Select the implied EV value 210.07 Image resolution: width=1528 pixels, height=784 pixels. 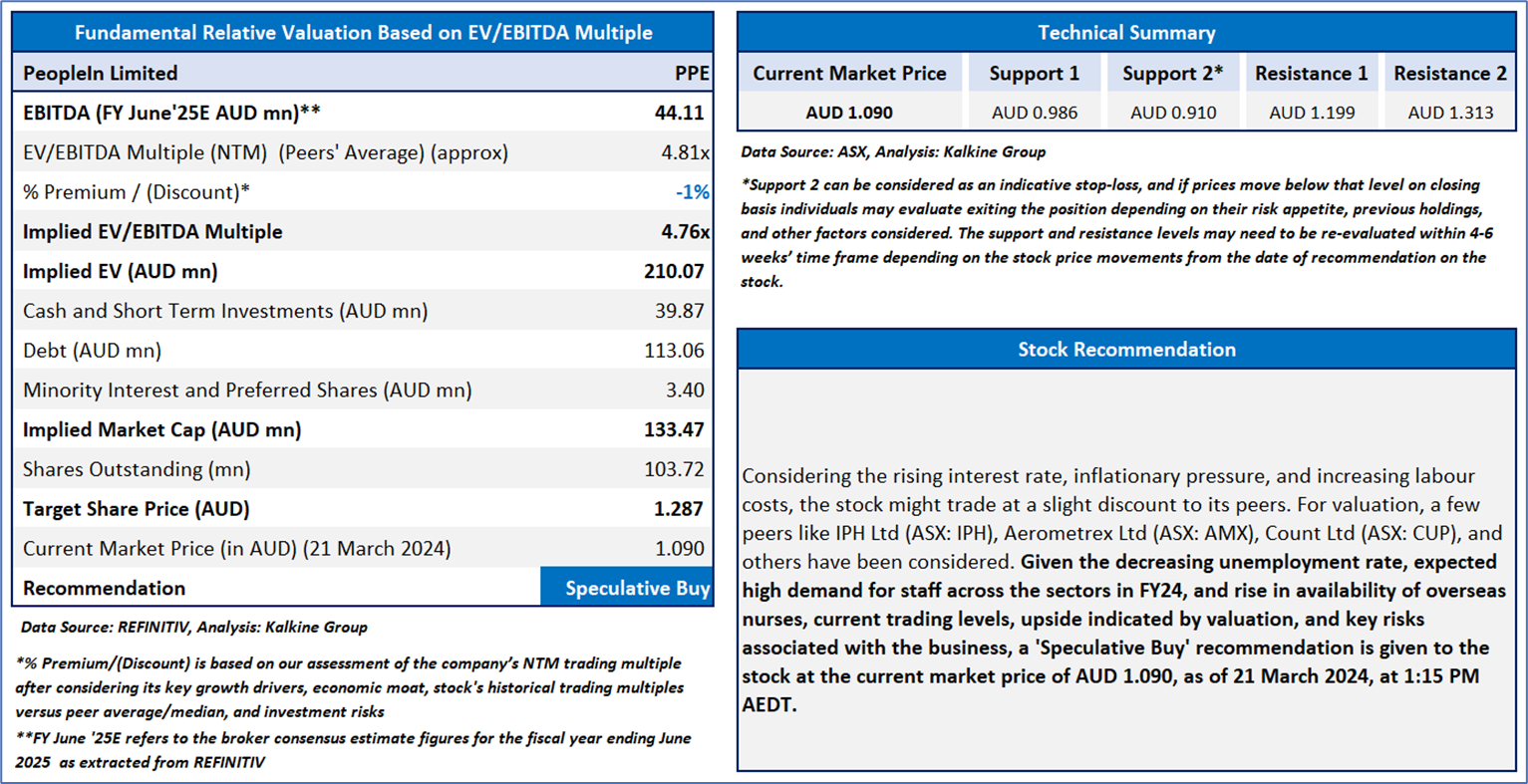point(675,271)
